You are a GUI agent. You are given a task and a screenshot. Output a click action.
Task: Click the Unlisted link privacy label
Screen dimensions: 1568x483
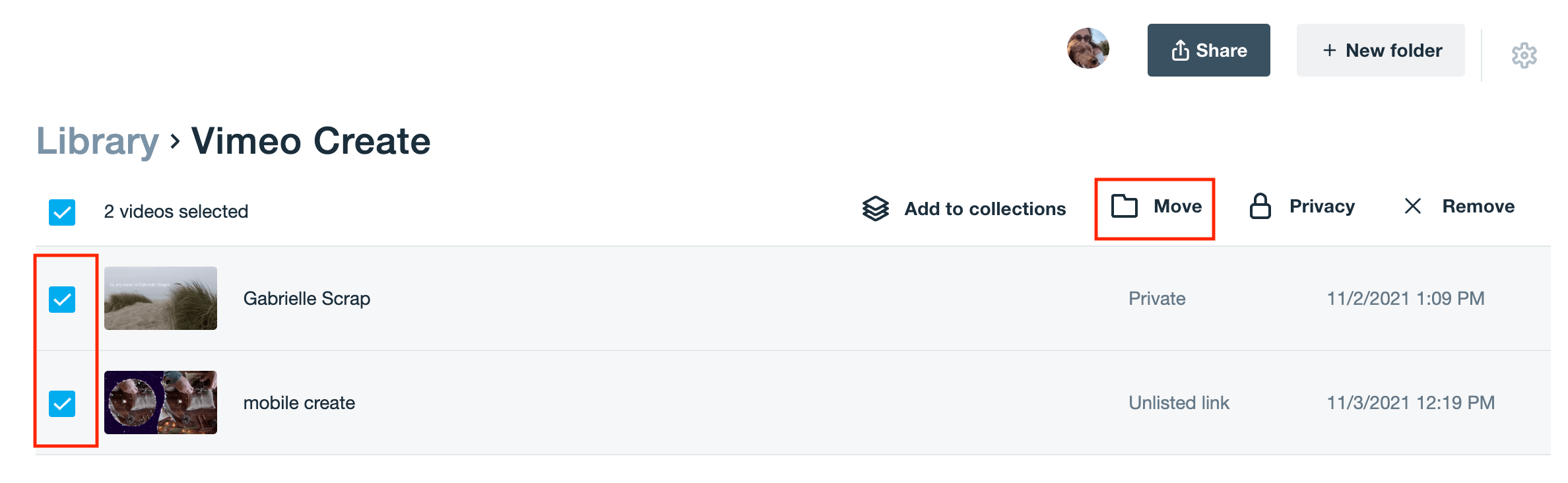tap(1179, 402)
